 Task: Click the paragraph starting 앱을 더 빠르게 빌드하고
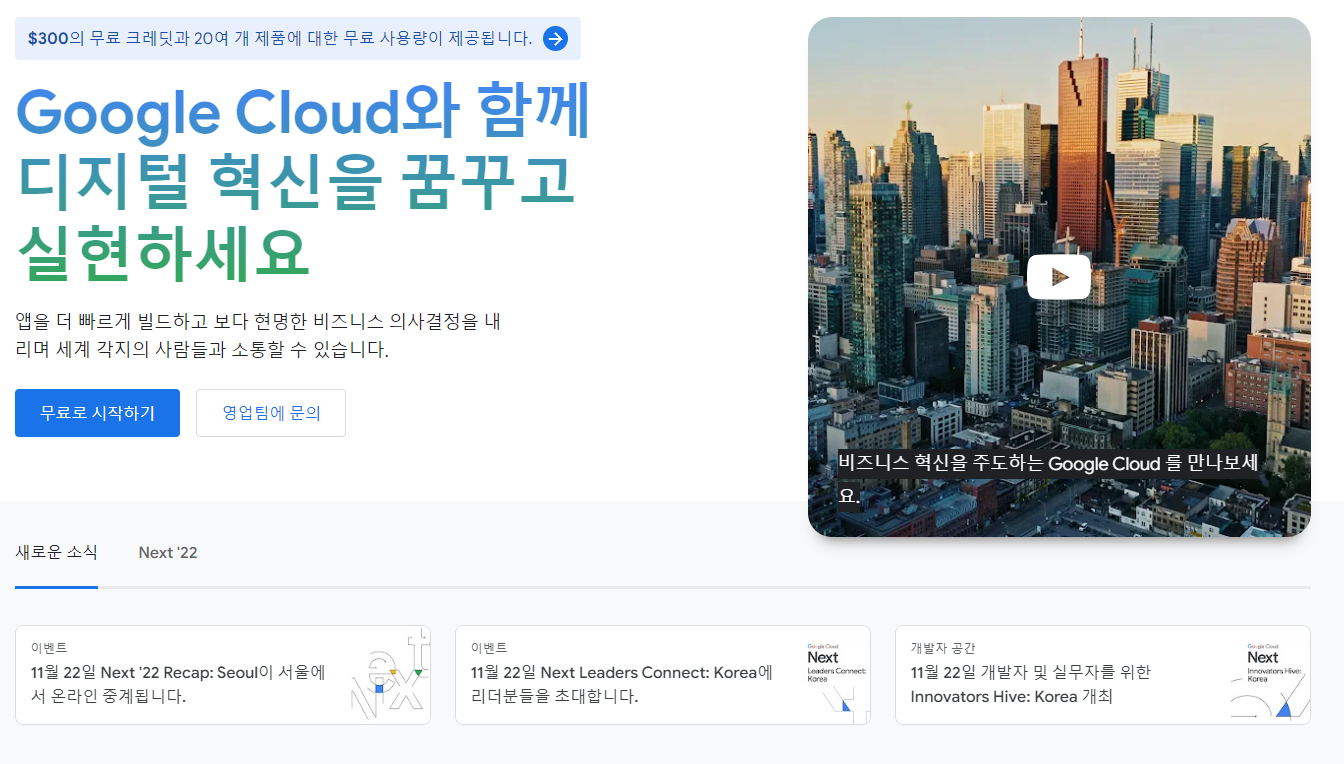coord(258,336)
